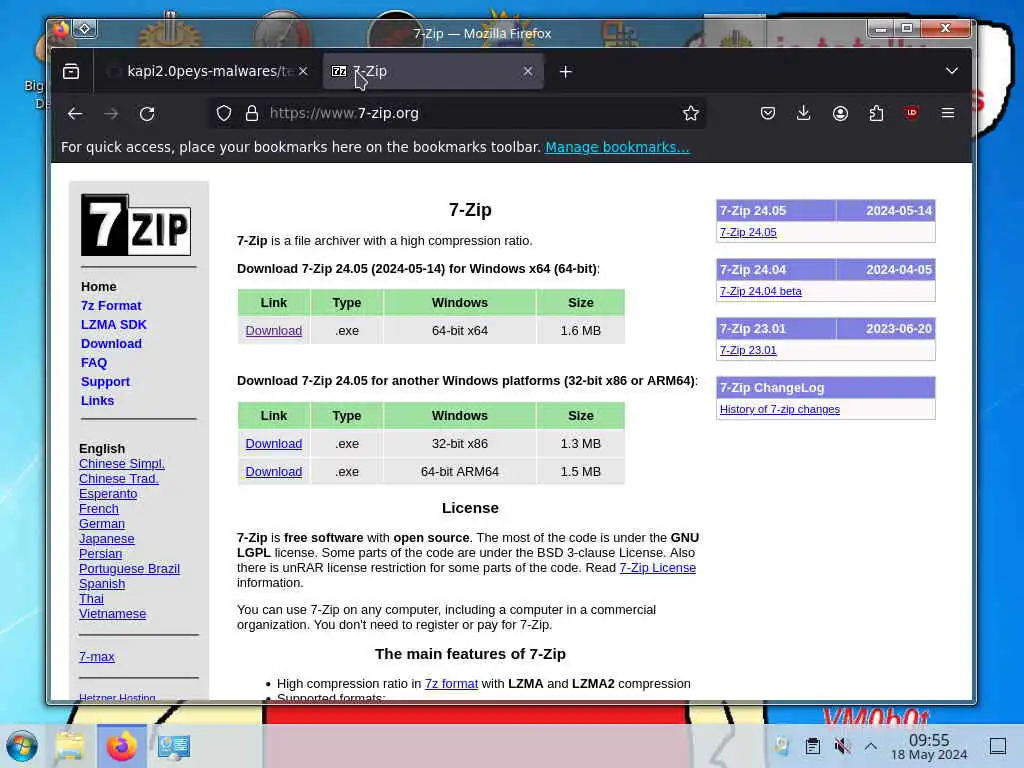Download the 64-bit ARM64 .exe
1024x768 pixels.
274,472
